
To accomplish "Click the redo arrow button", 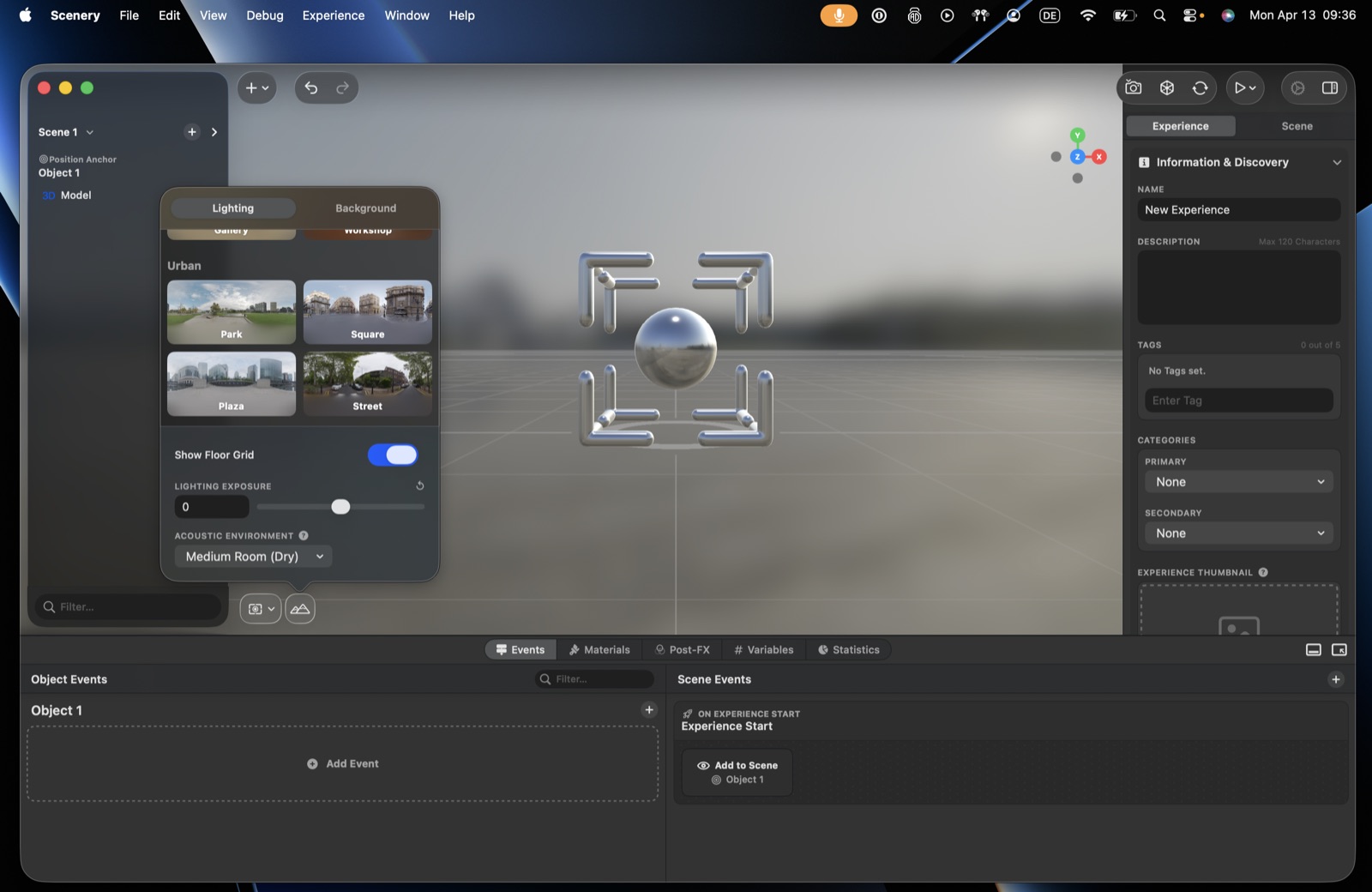I will click(x=342, y=87).
